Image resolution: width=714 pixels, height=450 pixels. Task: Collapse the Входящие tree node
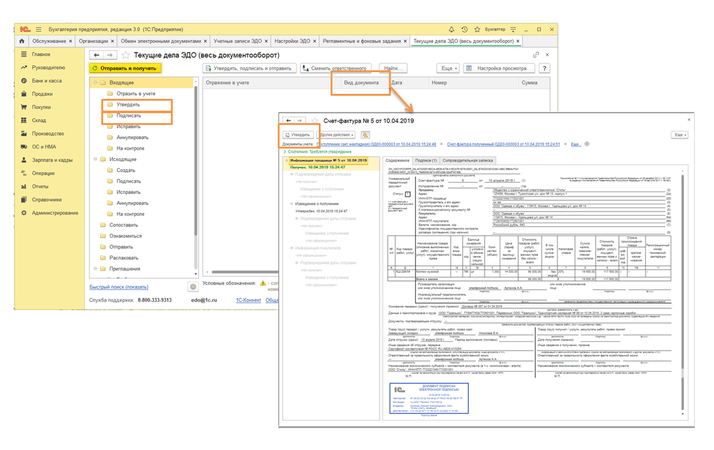point(96,83)
